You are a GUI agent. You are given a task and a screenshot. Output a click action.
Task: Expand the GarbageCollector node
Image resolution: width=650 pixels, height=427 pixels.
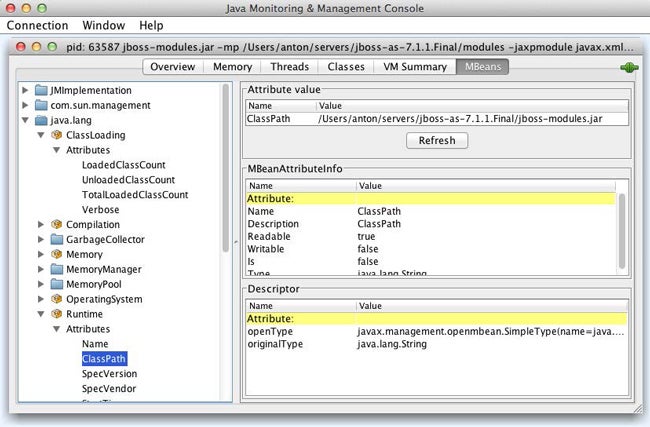41,239
